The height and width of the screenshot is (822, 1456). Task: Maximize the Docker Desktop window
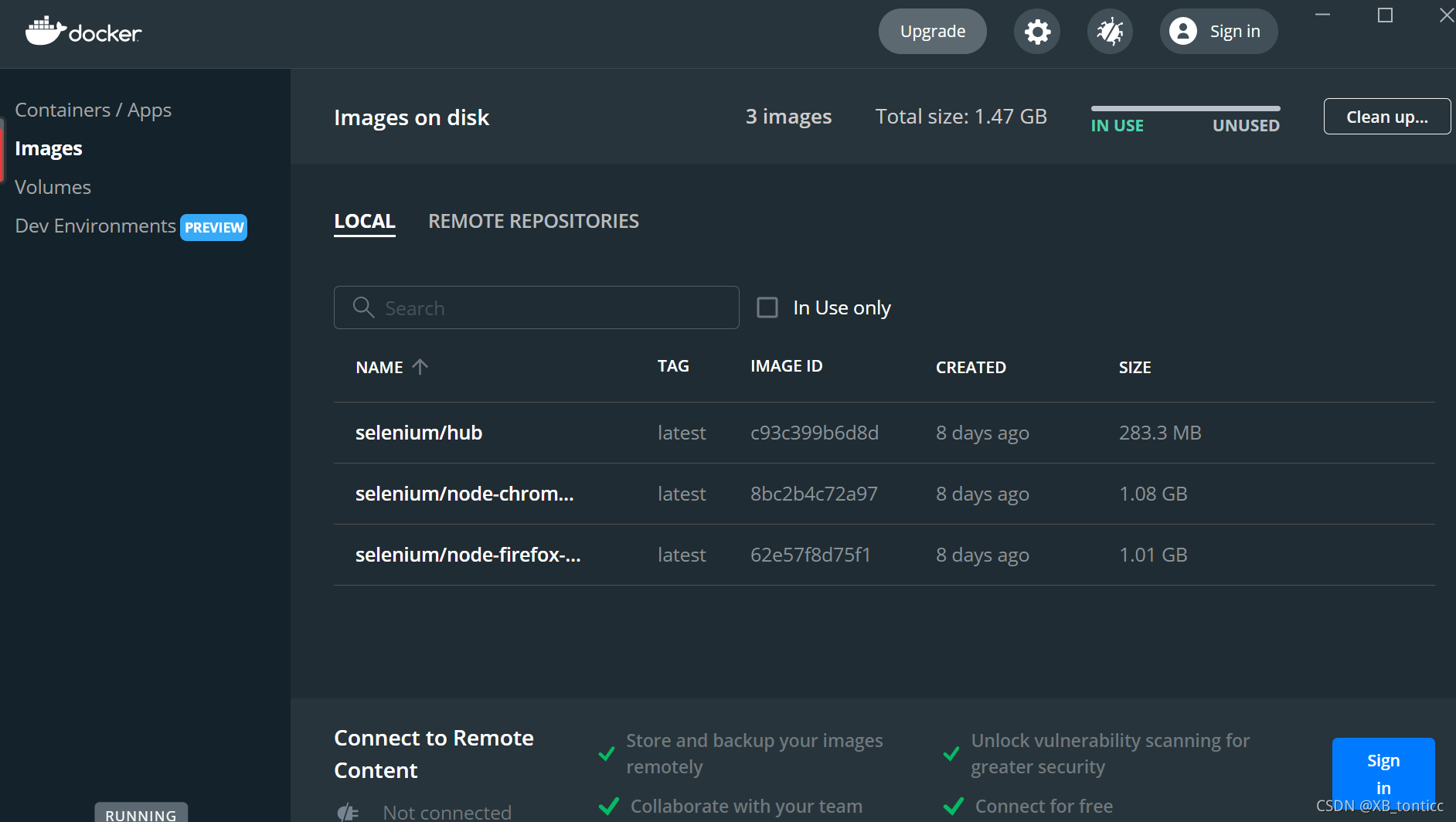[x=1385, y=15]
